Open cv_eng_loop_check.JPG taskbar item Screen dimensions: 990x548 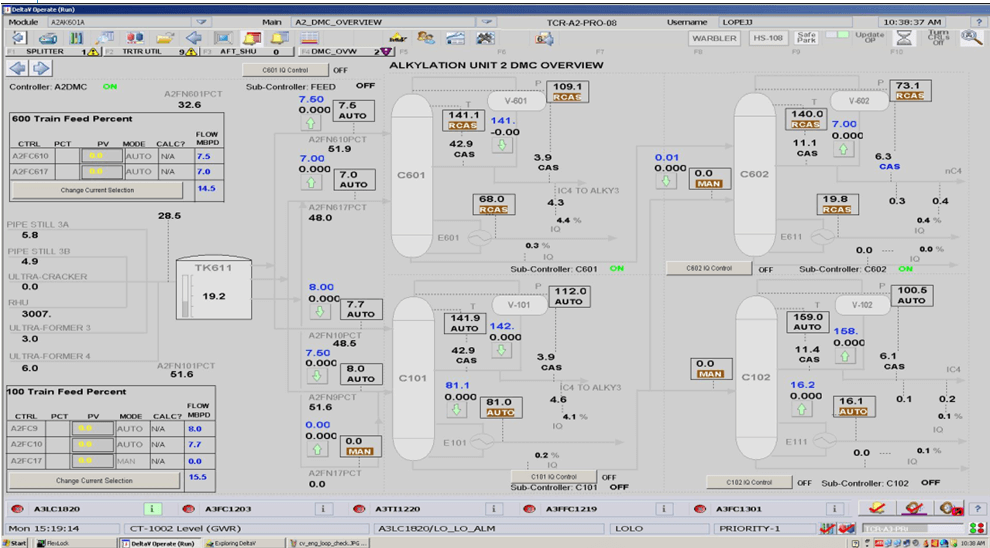tap(328, 543)
